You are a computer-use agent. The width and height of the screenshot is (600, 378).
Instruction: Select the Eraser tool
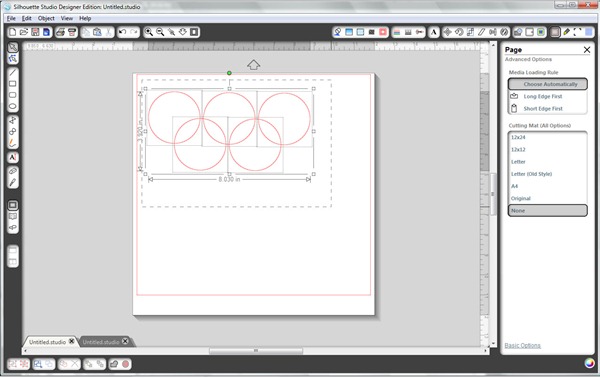click(x=13, y=171)
